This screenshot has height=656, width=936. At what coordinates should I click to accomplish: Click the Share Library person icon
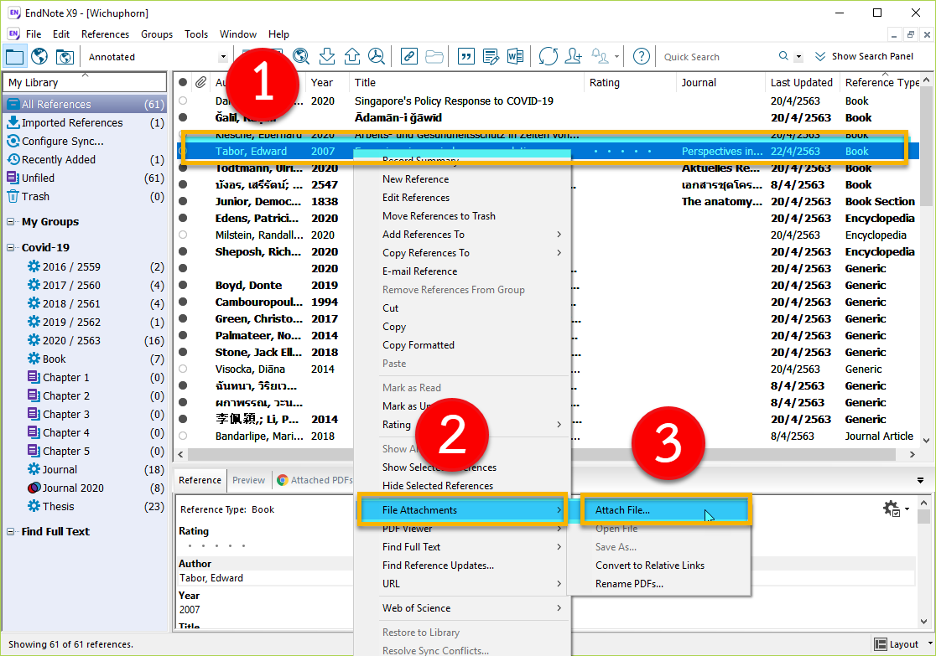click(x=574, y=56)
